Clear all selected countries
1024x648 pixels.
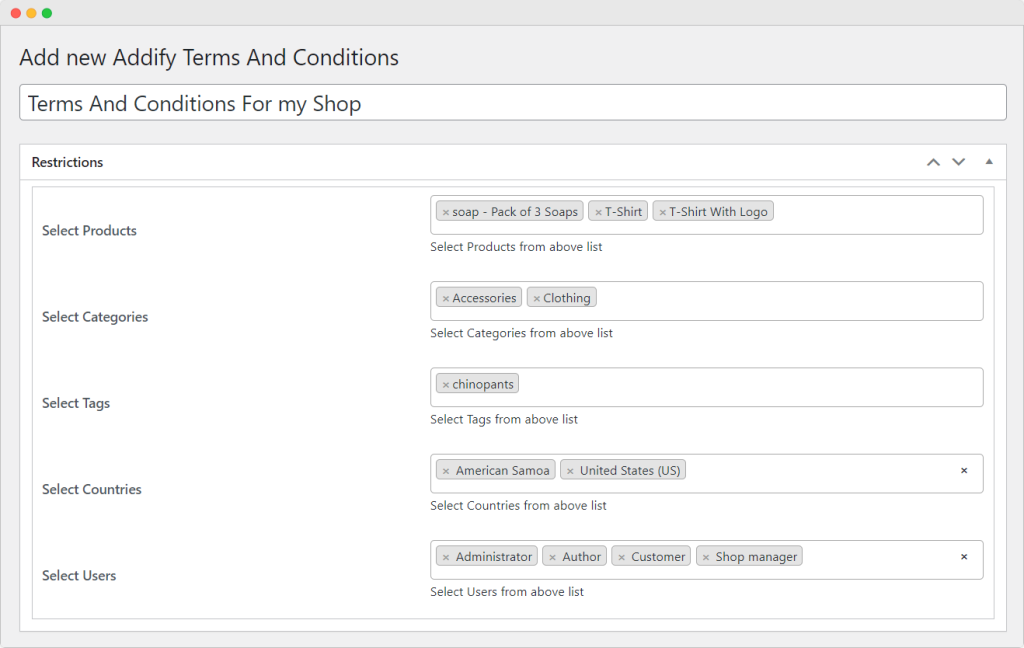click(964, 470)
